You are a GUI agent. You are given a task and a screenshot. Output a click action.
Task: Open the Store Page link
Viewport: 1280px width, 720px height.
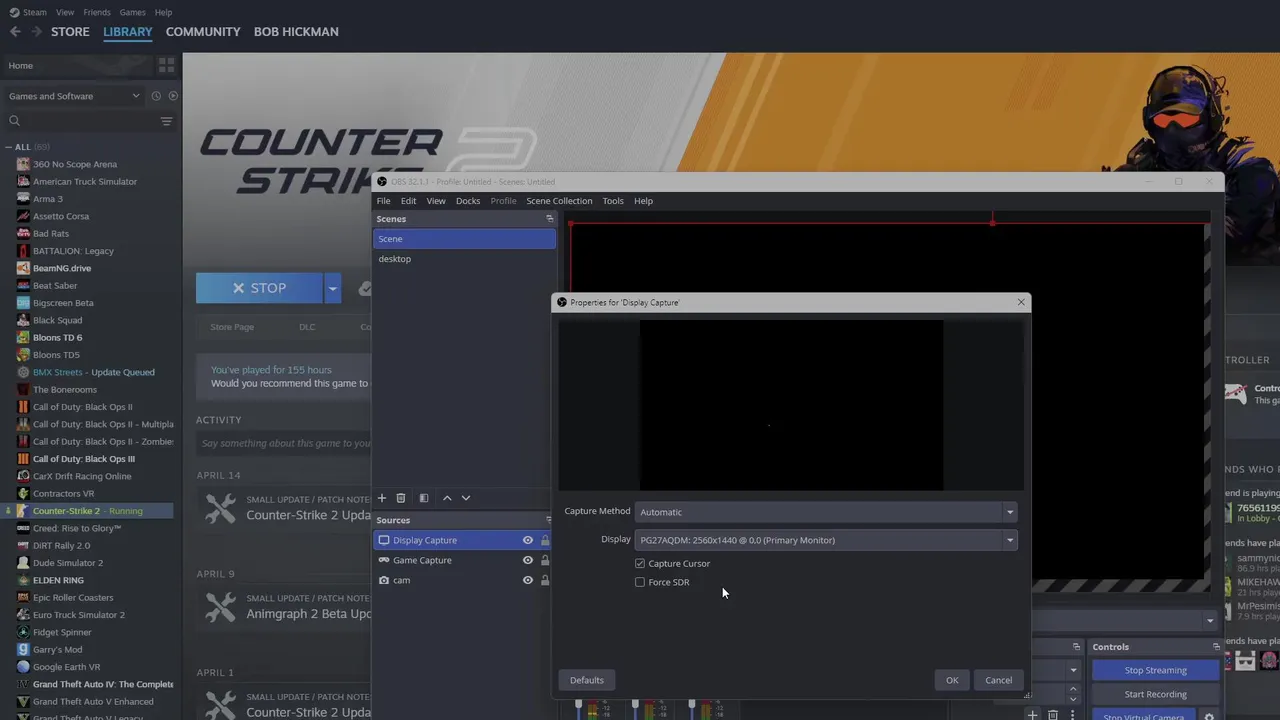pos(232,327)
